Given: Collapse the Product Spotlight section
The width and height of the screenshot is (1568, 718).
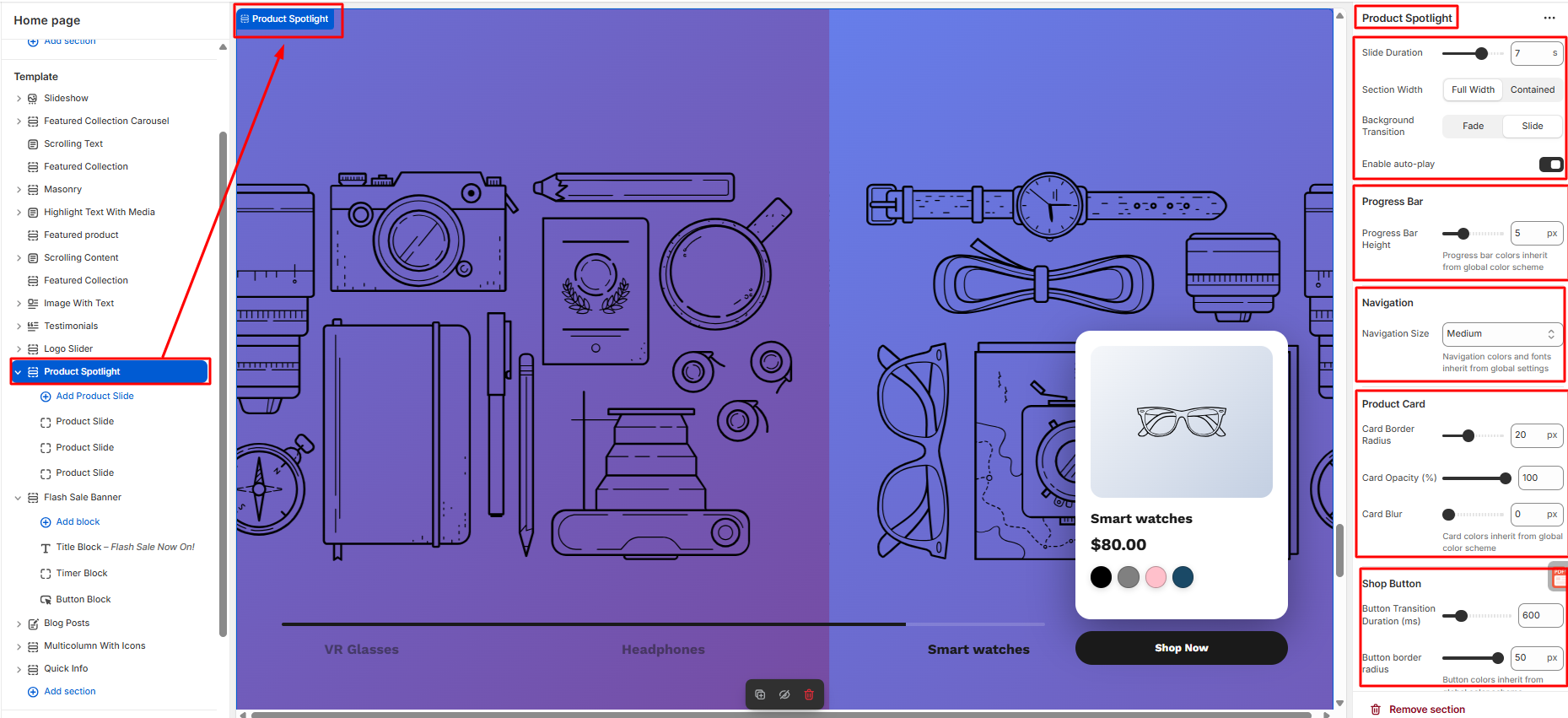Looking at the screenshot, I should 18,372.
